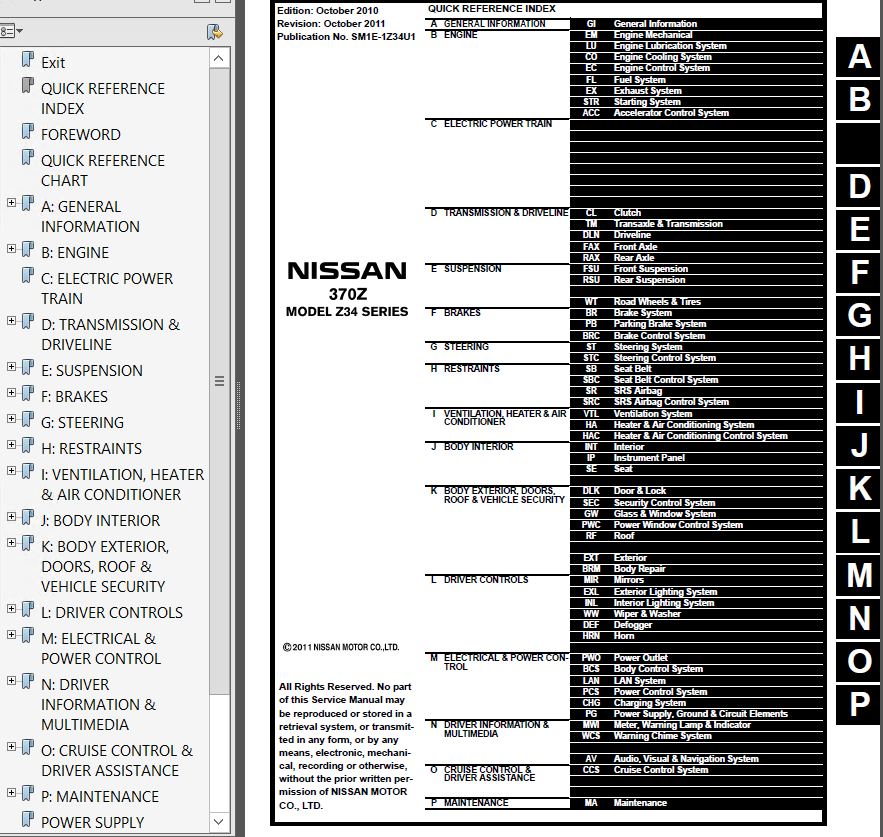Expand the J: BODY INTERIOR bookmark
The image size is (883, 837).
(x=11, y=517)
